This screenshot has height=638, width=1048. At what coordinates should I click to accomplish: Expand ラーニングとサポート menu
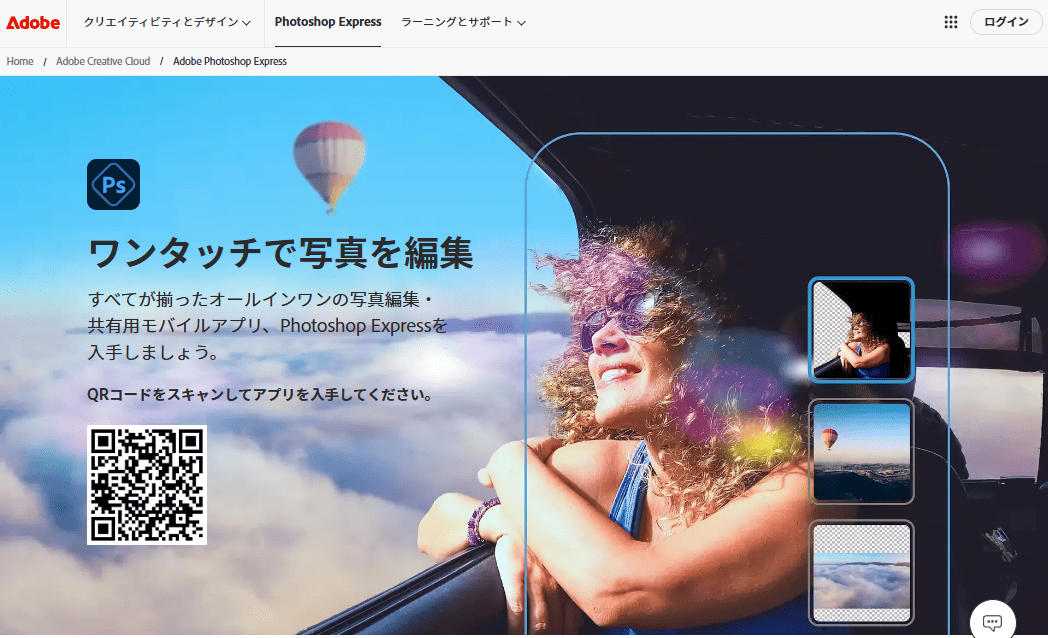(x=463, y=22)
